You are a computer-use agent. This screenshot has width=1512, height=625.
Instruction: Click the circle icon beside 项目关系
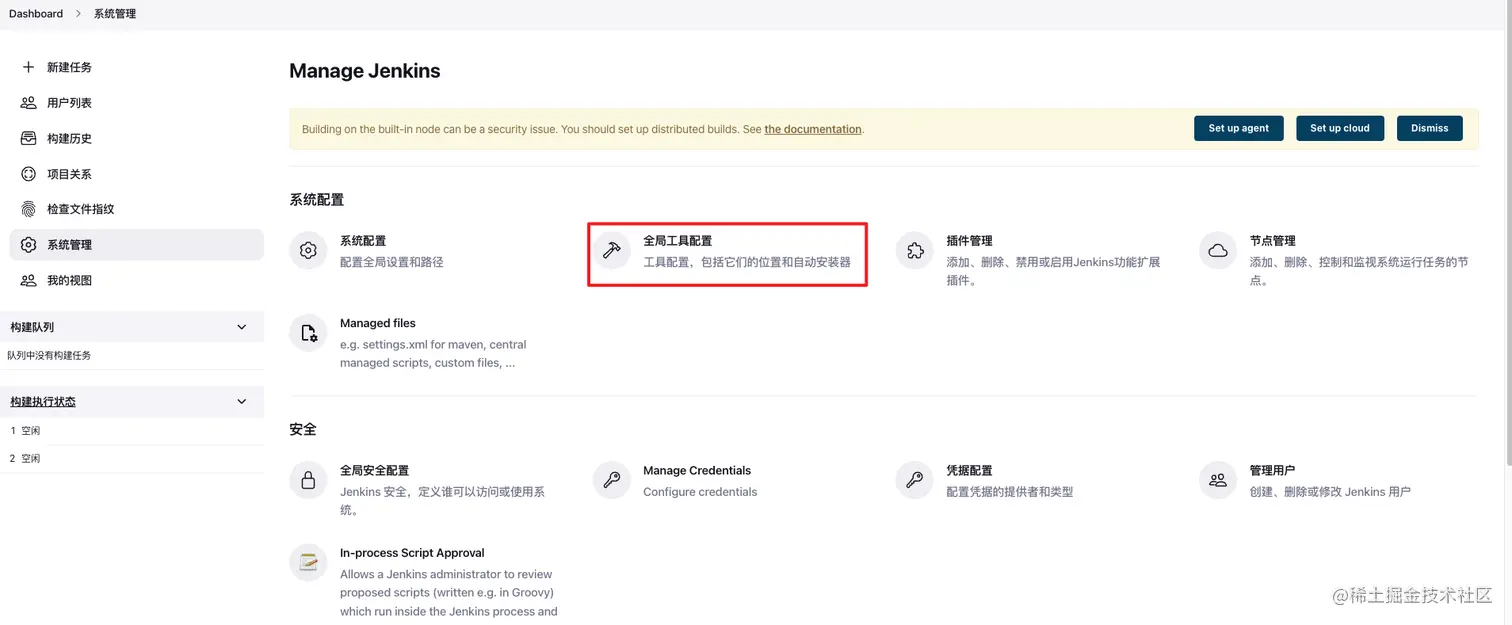tap(28, 174)
